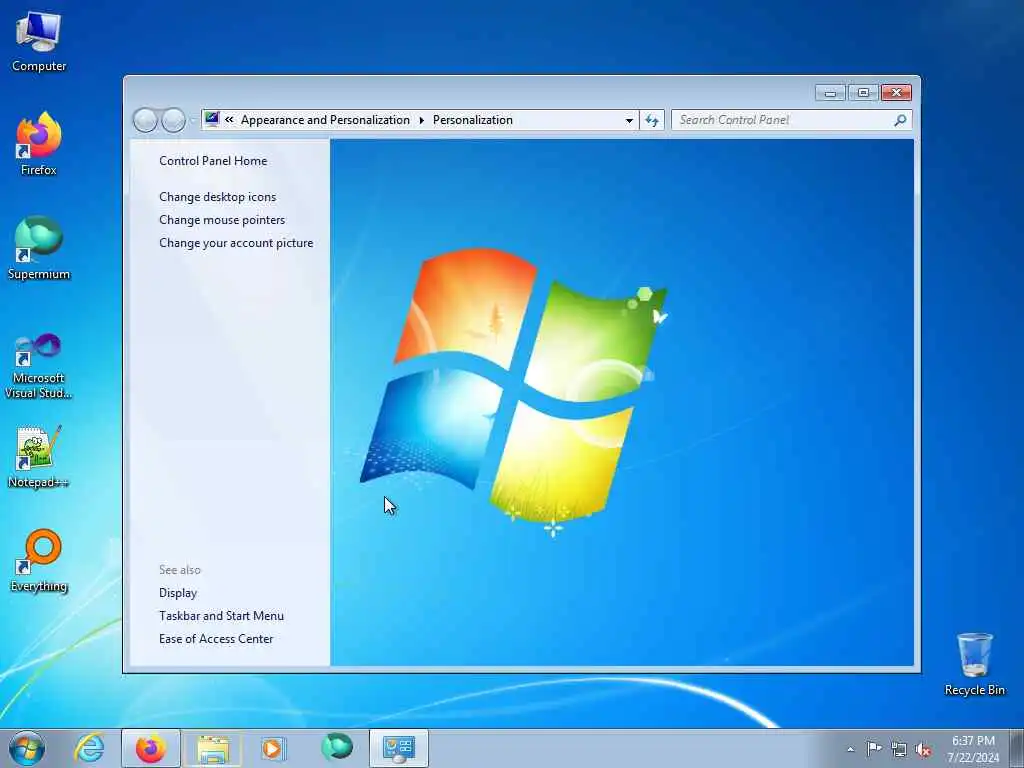Screen dimensions: 1024x768
Task: Select the Notepad++ desktop shortcut
Action: pos(39,456)
